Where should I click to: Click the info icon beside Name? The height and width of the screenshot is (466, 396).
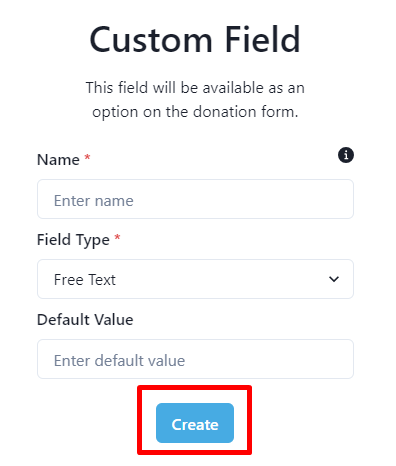pos(346,155)
